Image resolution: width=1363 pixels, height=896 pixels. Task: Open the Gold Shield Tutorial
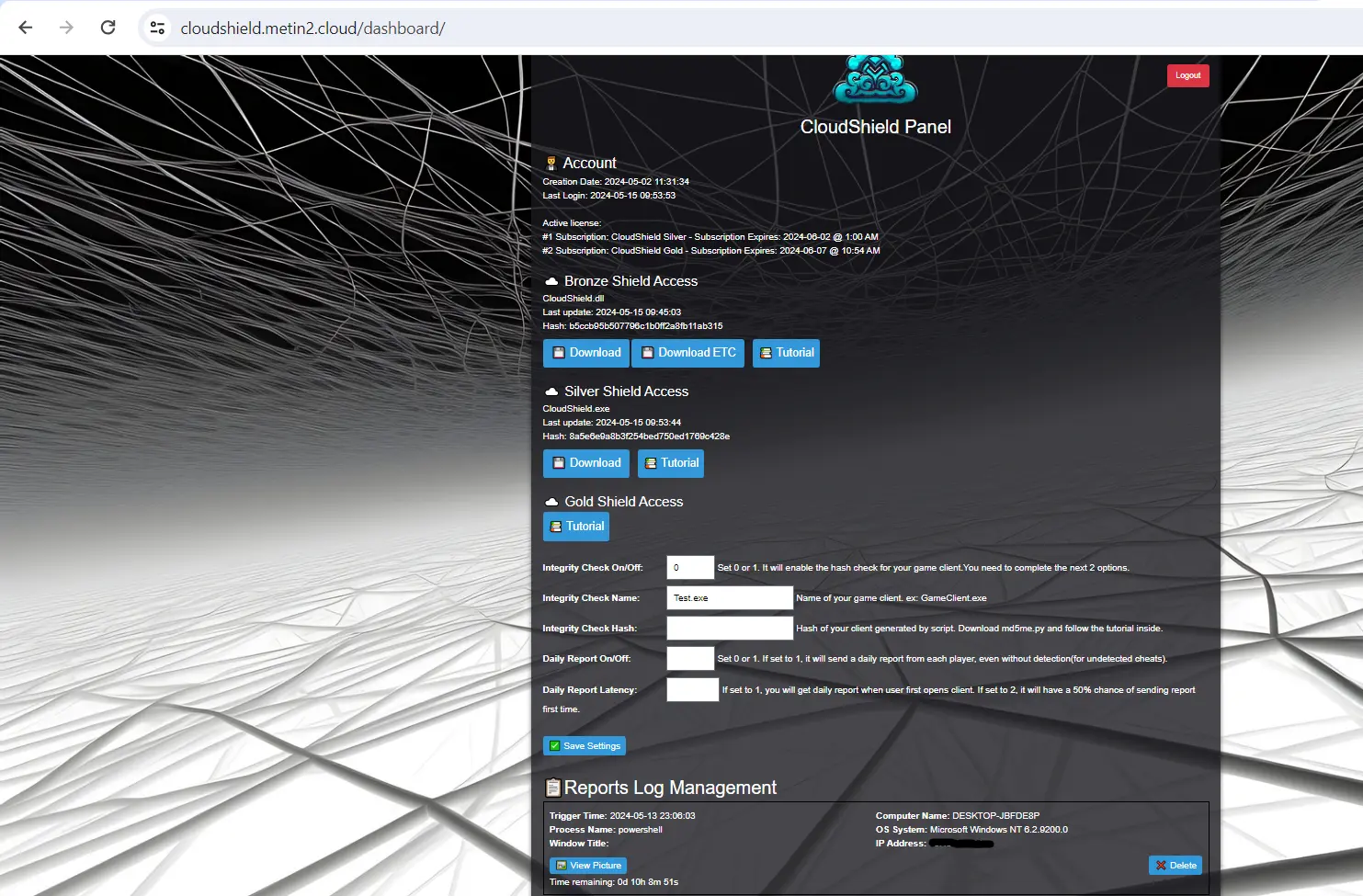pos(576,527)
